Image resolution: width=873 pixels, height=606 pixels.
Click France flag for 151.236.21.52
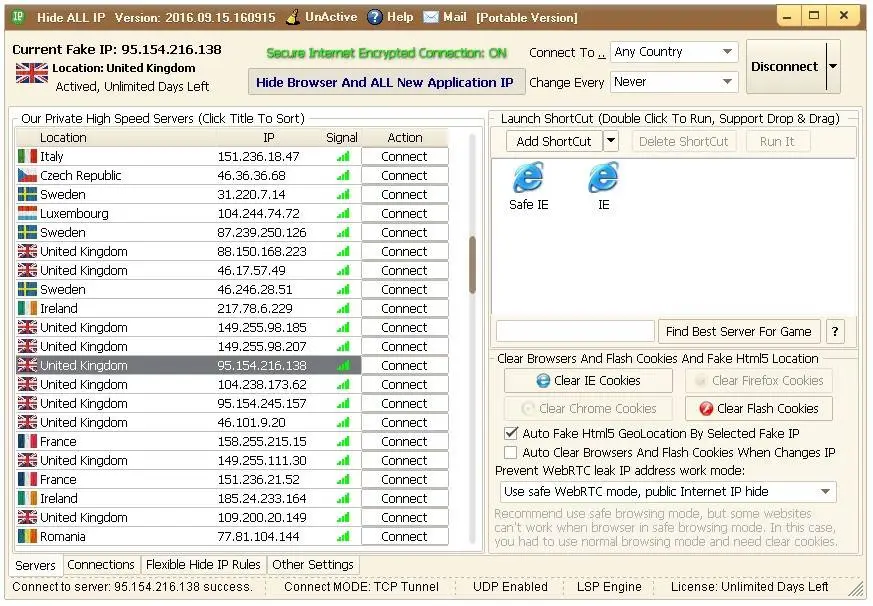[x=27, y=480]
